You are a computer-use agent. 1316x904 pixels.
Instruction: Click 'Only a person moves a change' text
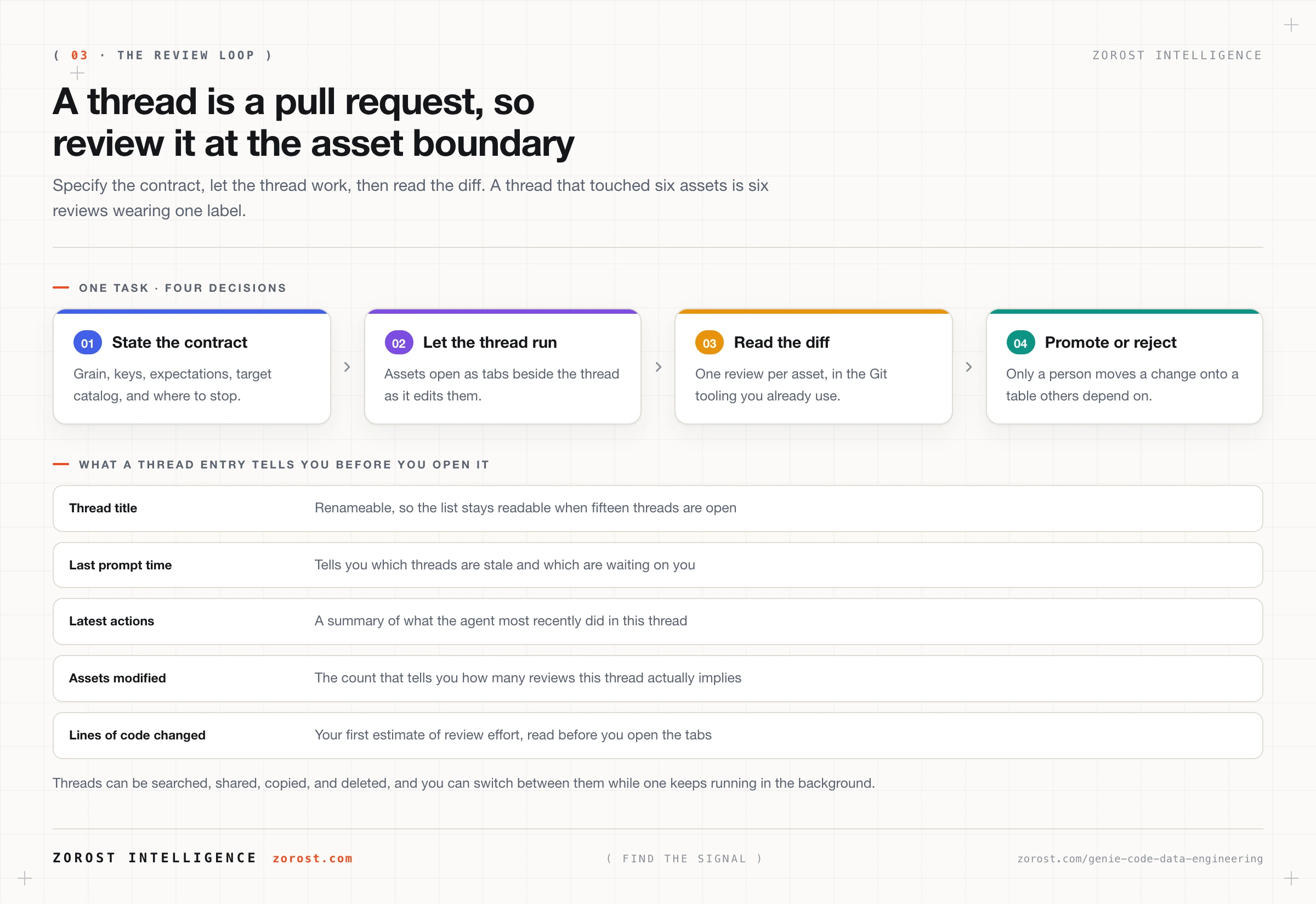pyautogui.click(x=1122, y=385)
